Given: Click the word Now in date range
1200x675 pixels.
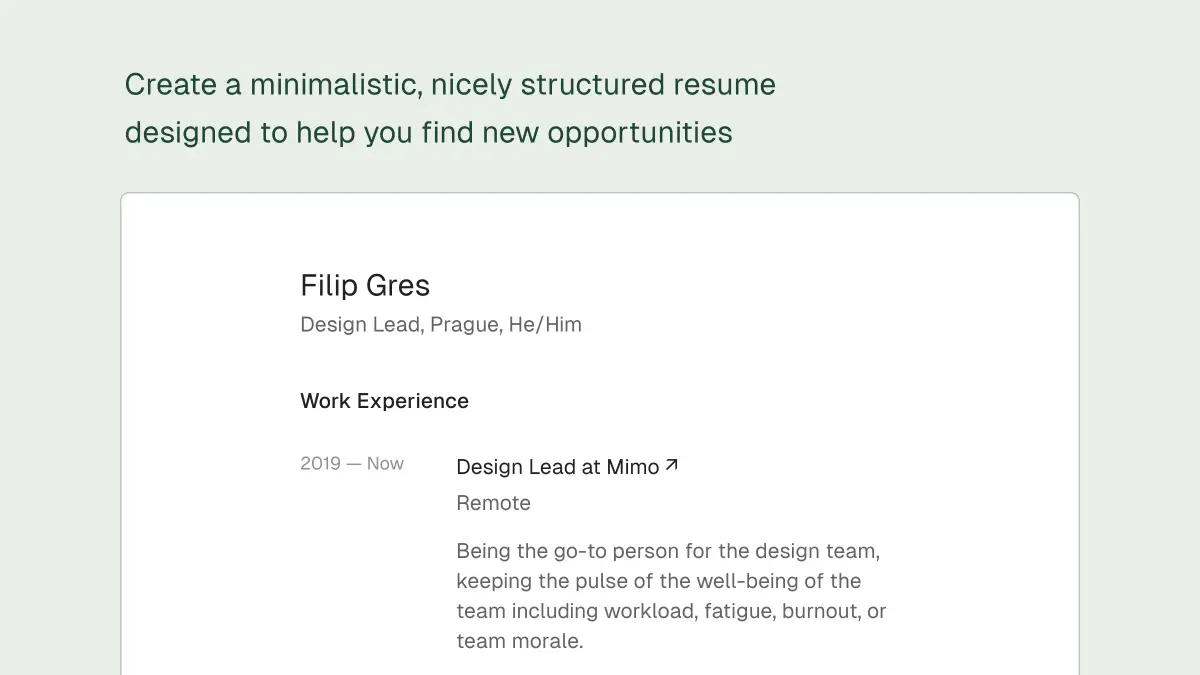Looking at the screenshot, I should 385,464.
